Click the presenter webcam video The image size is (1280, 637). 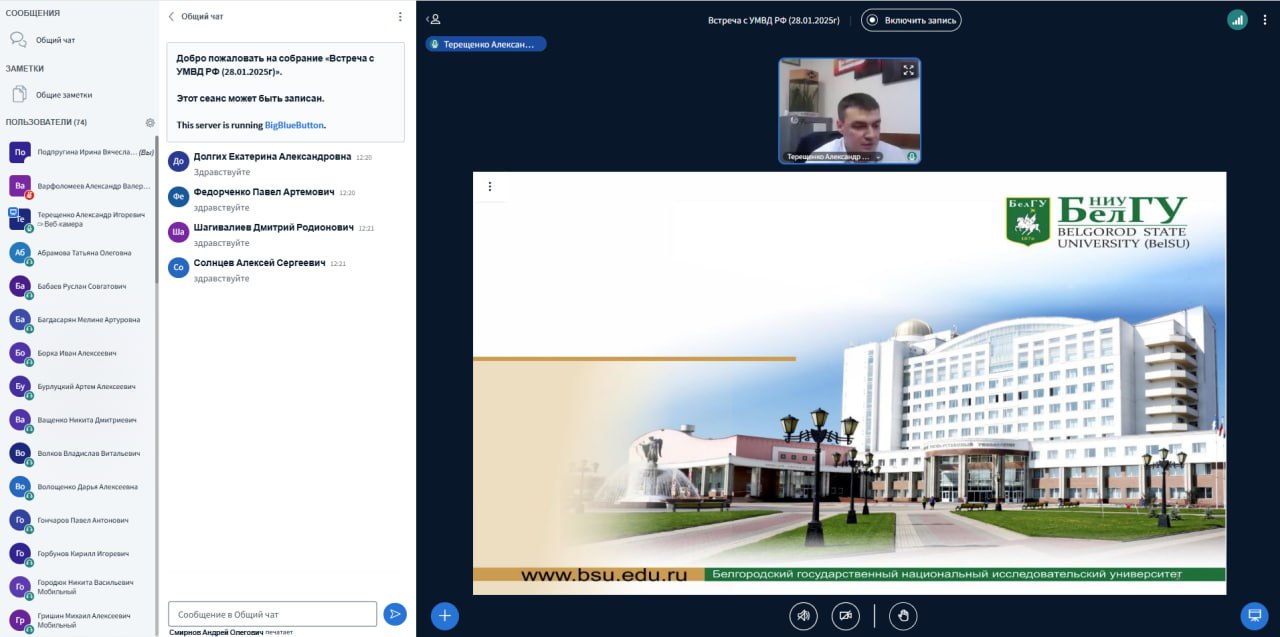pyautogui.click(x=850, y=110)
